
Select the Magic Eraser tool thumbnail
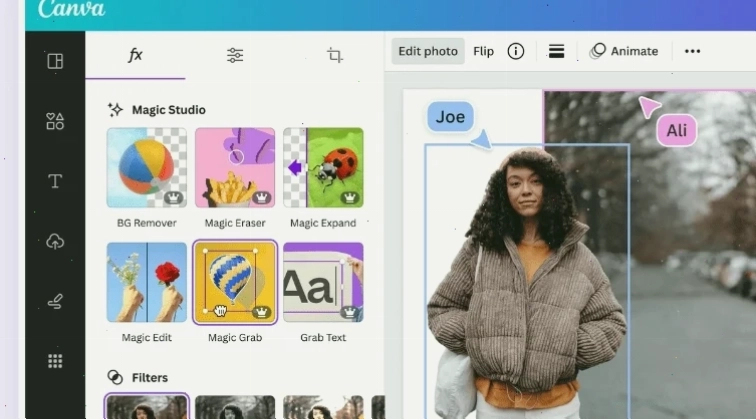click(x=235, y=168)
